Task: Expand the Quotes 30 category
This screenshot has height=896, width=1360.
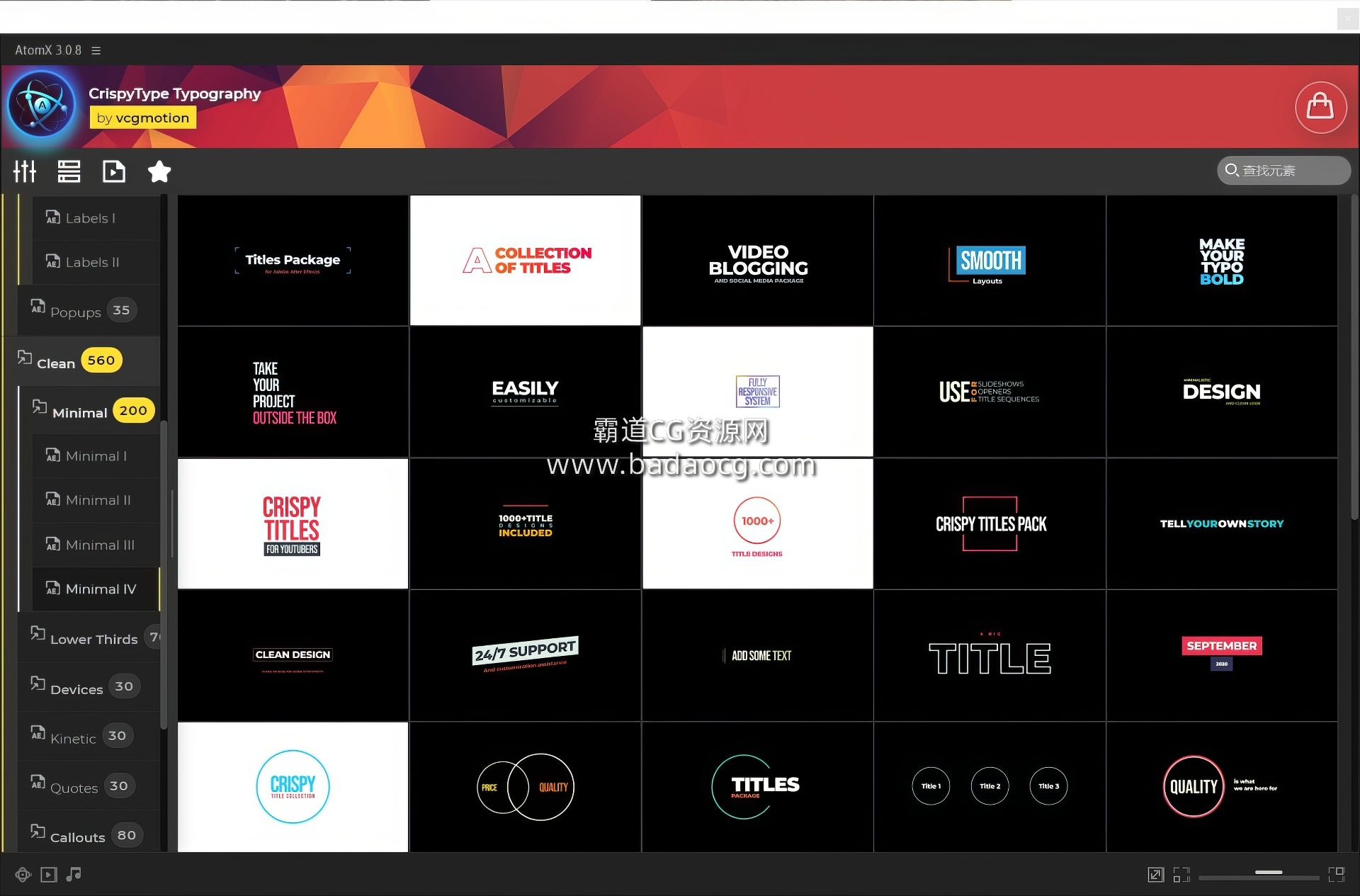Action: click(89, 786)
